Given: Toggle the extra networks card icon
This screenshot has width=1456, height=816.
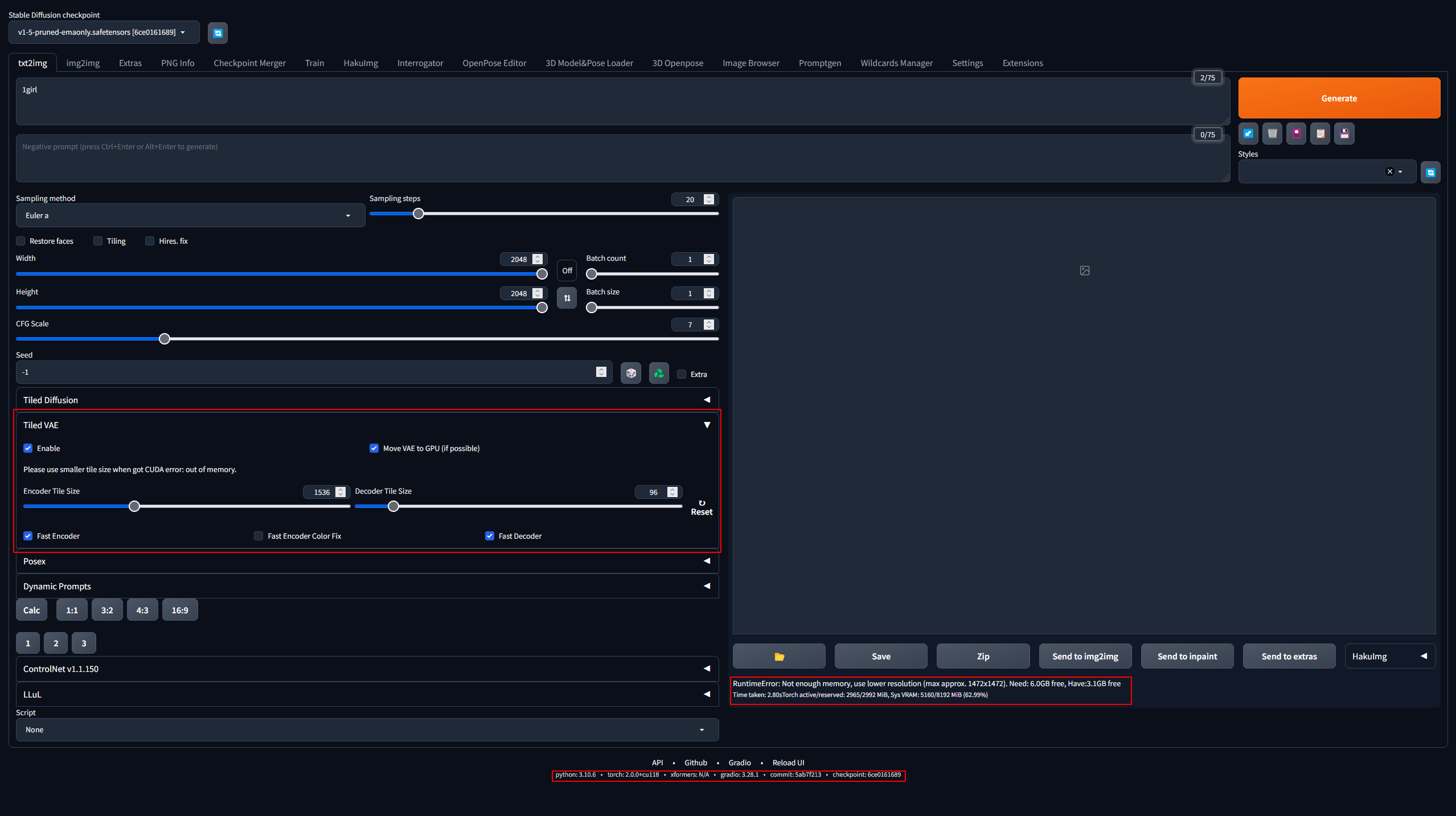Looking at the screenshot, I should pyautogui.click(x=1297, y=134).
